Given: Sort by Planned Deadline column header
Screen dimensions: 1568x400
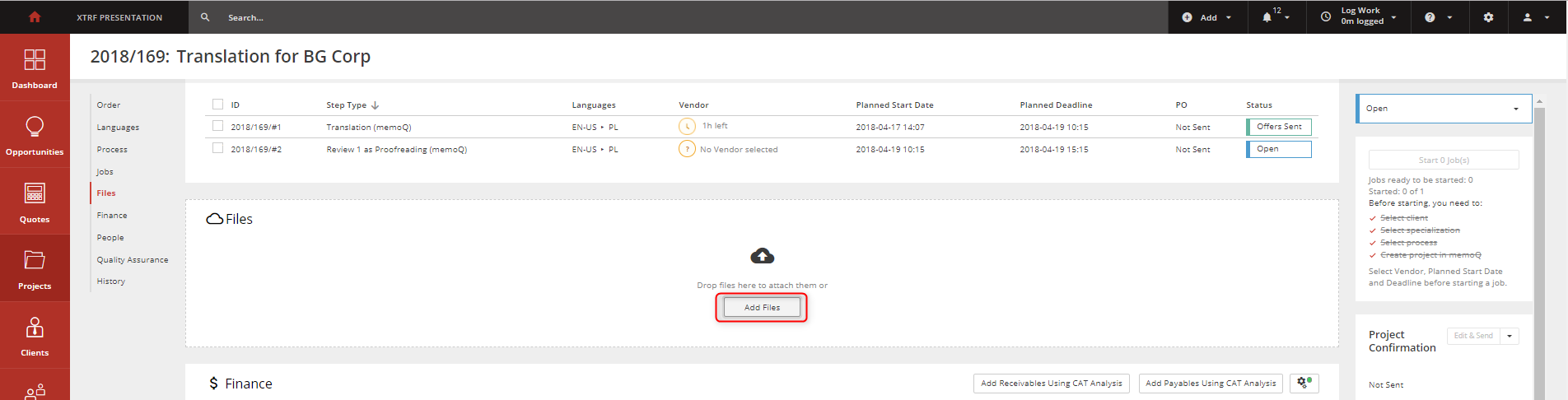Looking at the screenshot, I should click(x=1056, y=105).
